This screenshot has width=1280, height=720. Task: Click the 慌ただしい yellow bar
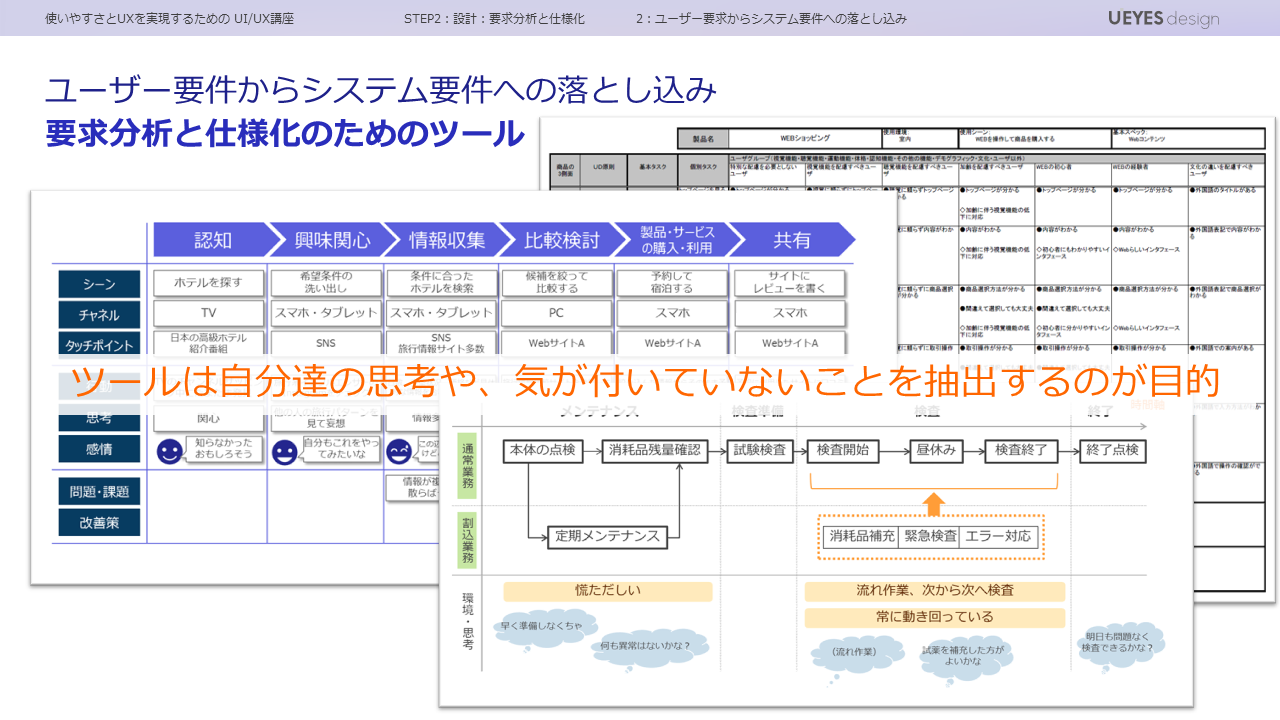607,591
